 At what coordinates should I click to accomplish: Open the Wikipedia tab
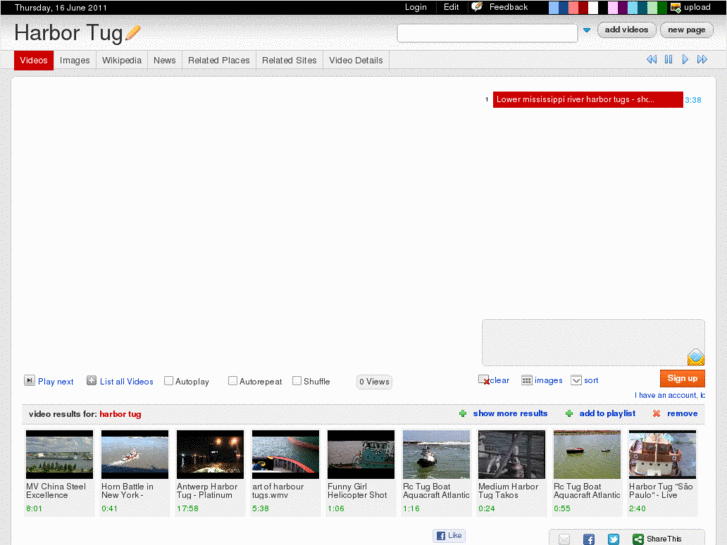[x=121, y=60]
